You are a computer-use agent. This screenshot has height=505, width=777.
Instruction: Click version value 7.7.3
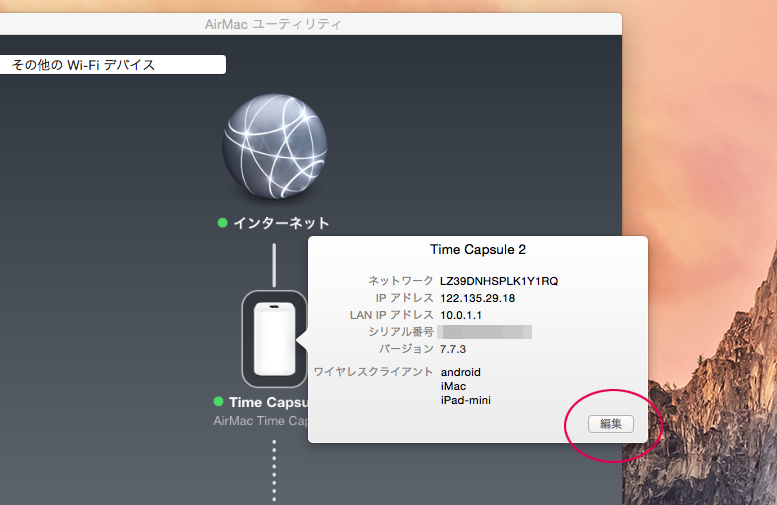point(453,349)
